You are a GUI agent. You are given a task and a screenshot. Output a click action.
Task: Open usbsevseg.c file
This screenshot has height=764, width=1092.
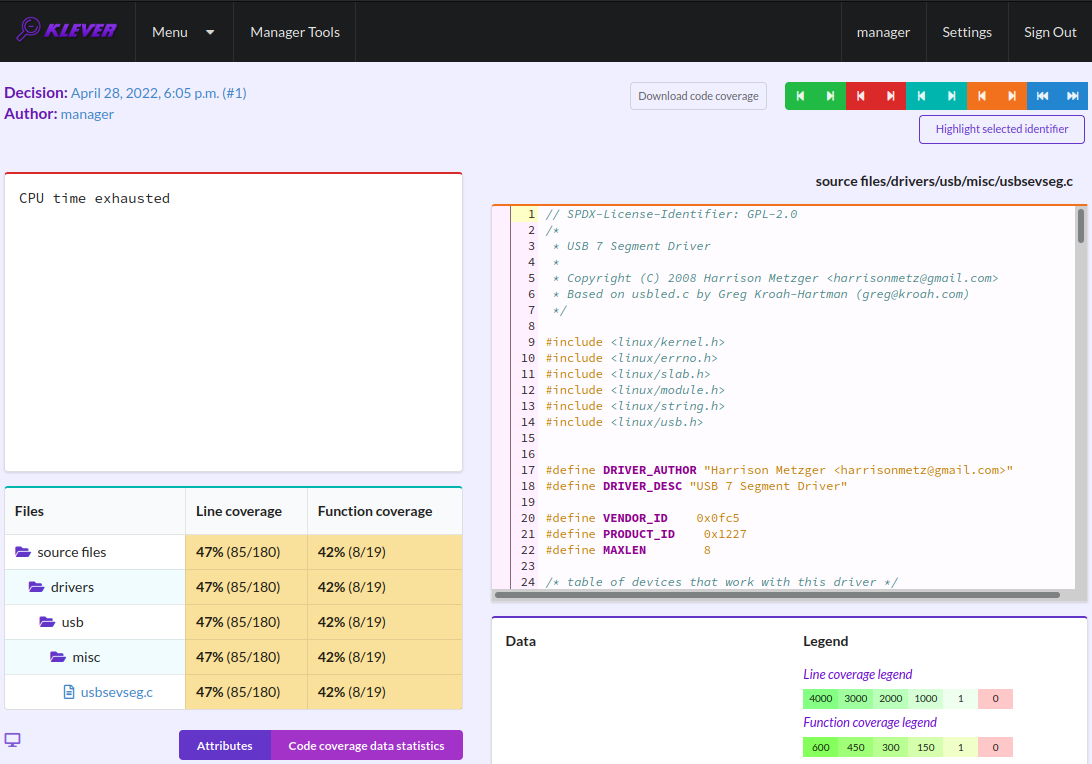[x=116, y=692]
